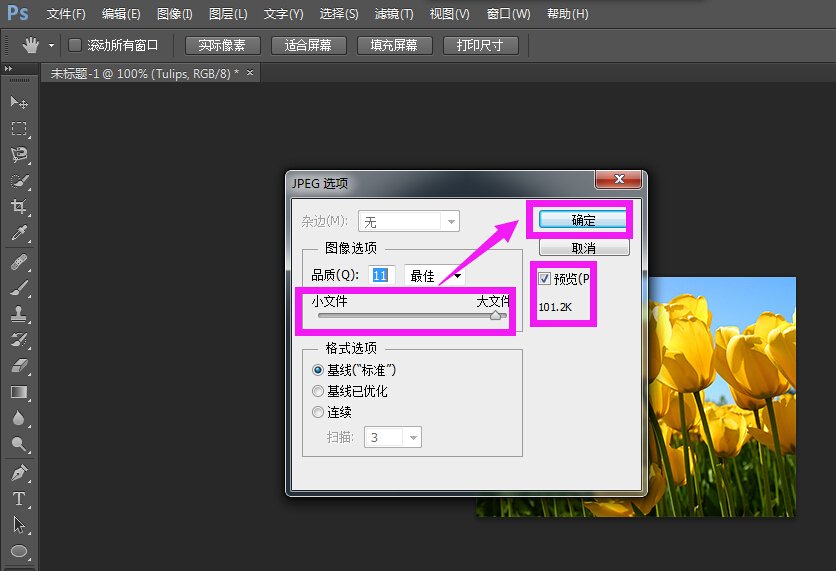Click the 确定 button
836x571 pixels.
(583, 220)
